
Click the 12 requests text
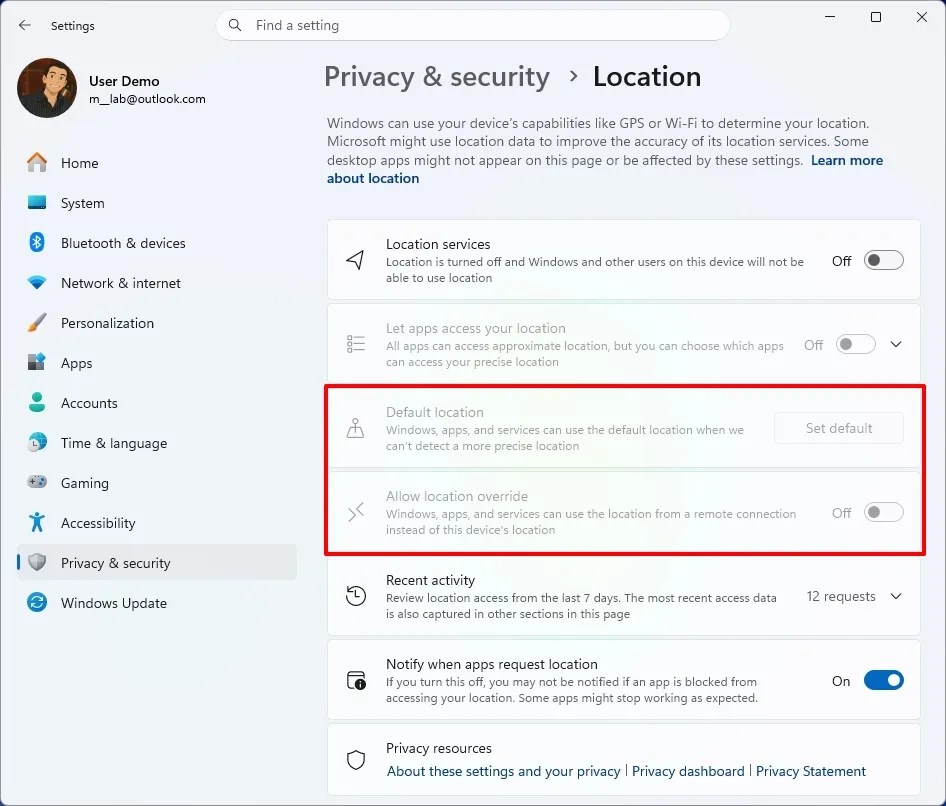[x=841, y=596]
